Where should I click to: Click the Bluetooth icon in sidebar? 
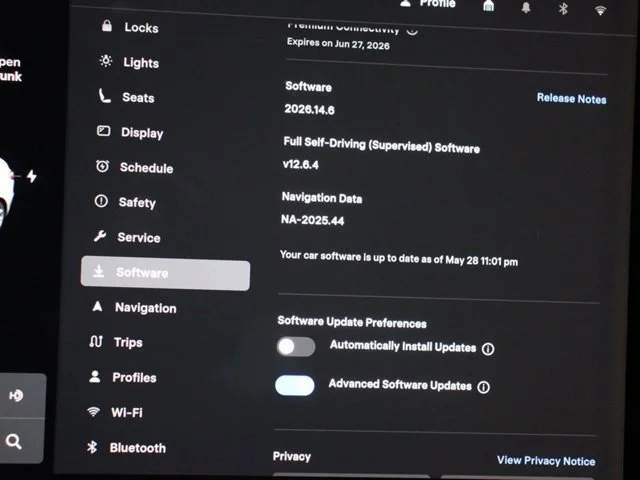tap(92, 447)
